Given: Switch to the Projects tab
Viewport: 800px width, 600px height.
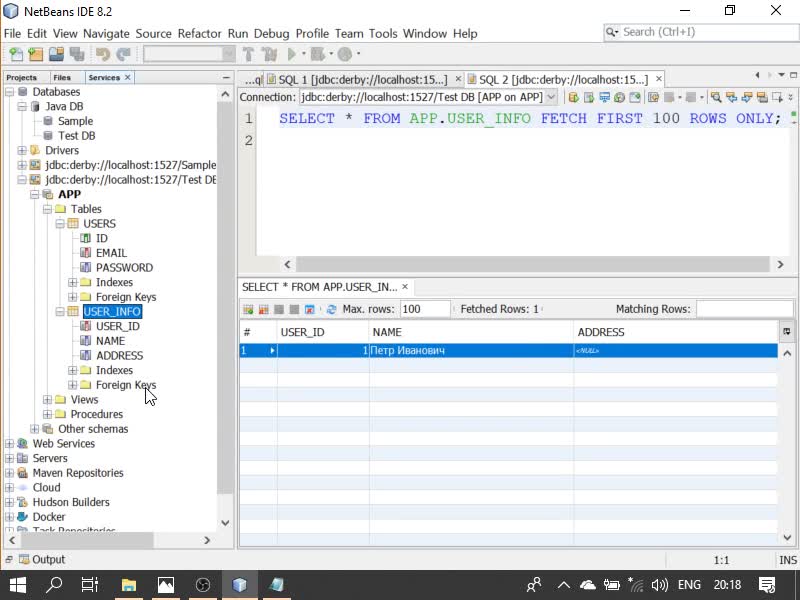Looking at the screenshot, I should [x=21, y=78].
